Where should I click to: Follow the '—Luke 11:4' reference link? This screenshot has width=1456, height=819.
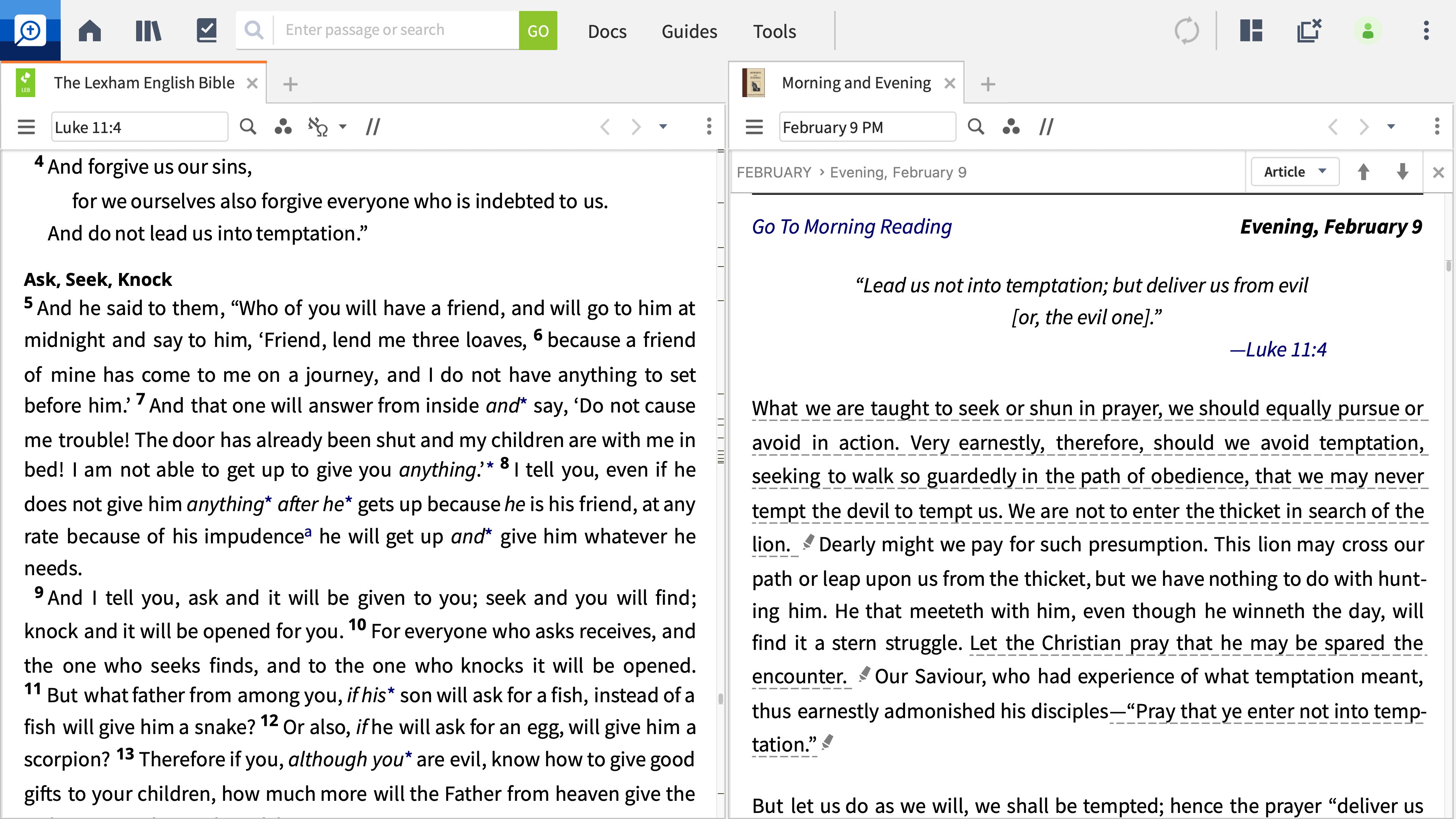pyautogui.click(x=1278, y=350)
